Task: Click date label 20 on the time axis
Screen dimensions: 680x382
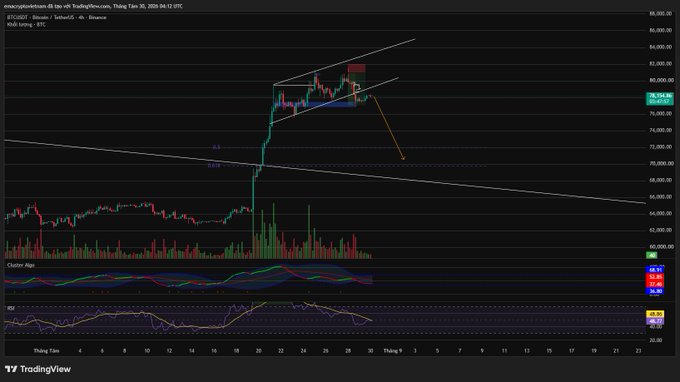Action: click(258, 351)
